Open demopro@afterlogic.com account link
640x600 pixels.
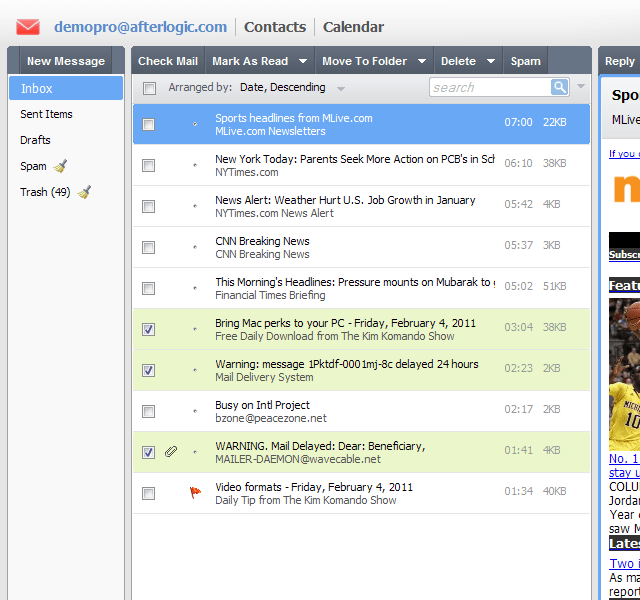[140, 27]
